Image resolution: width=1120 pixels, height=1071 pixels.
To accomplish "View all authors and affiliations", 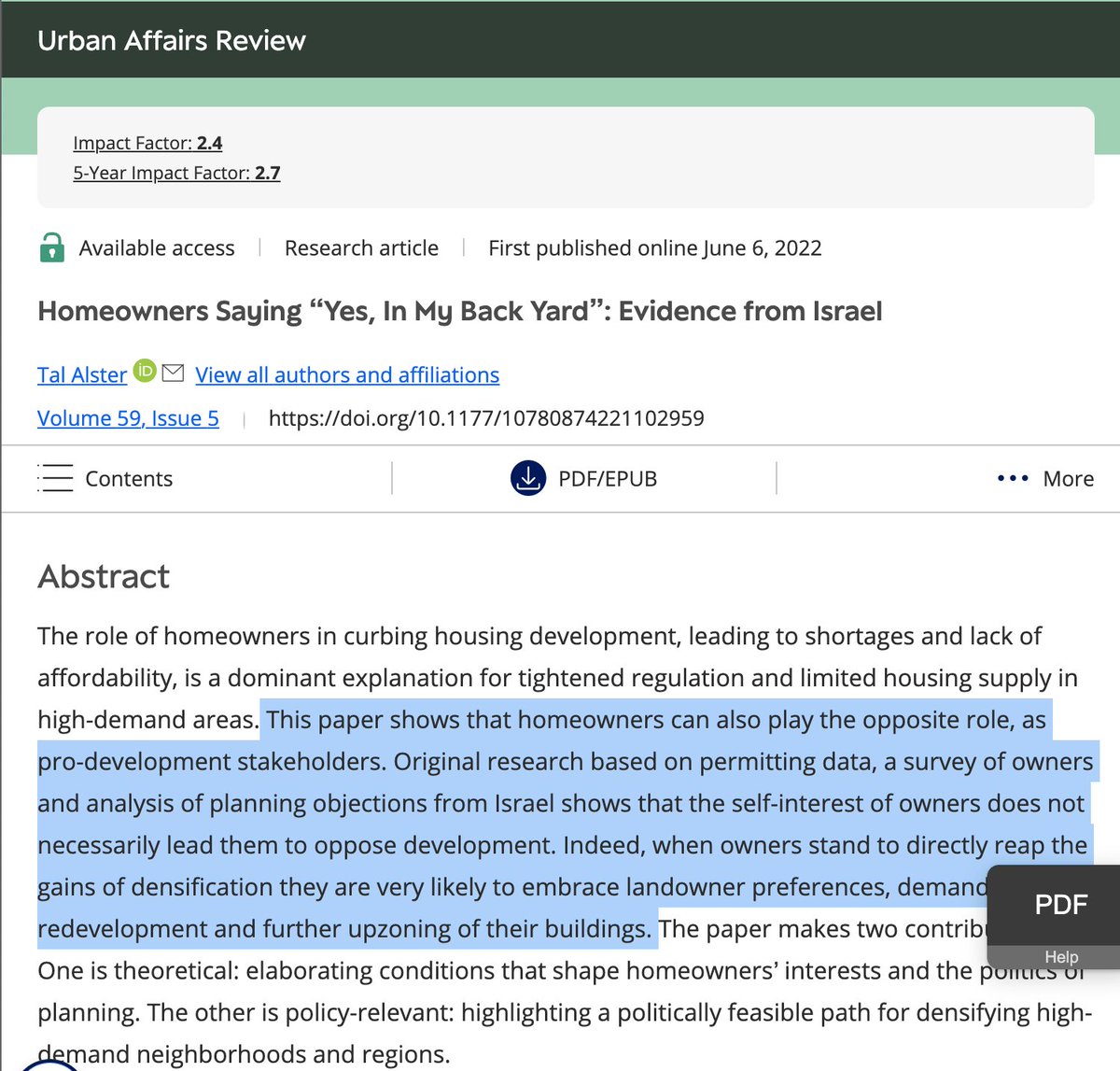I will tap(347, 374).
